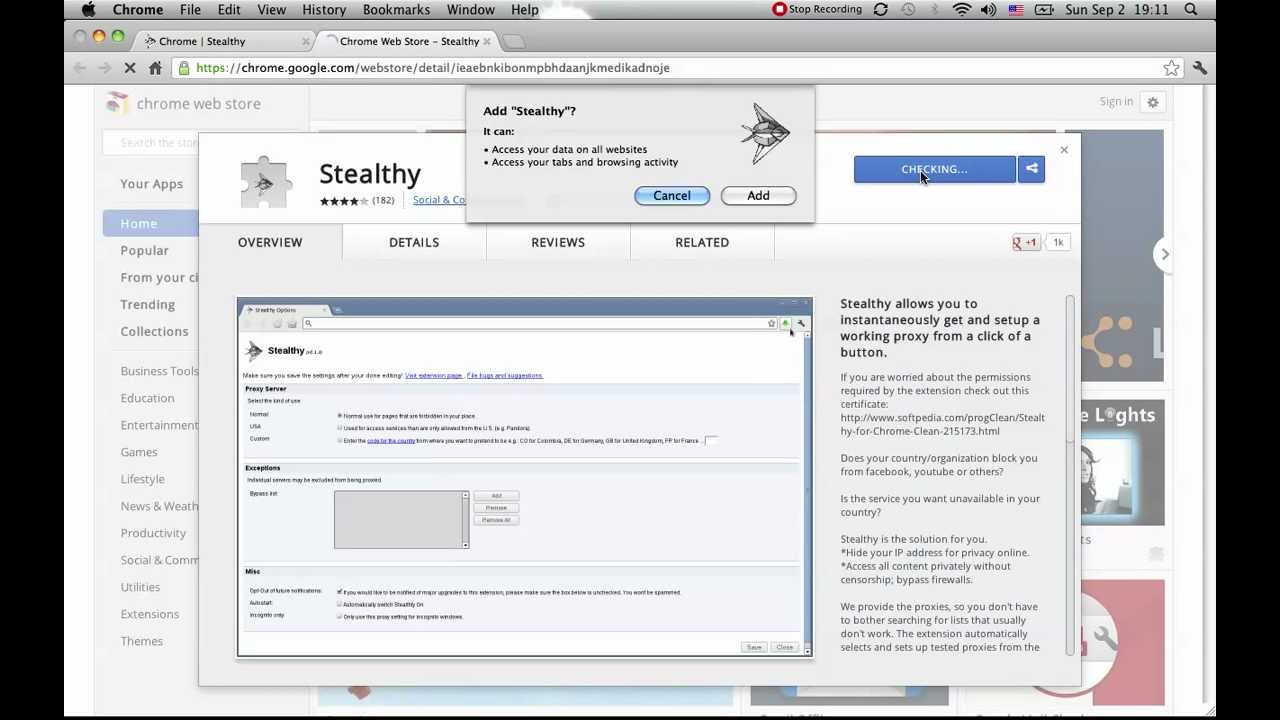Open the Productivity category
The height and width of the screenshot is (720, 1280).
tap(153, 533)
